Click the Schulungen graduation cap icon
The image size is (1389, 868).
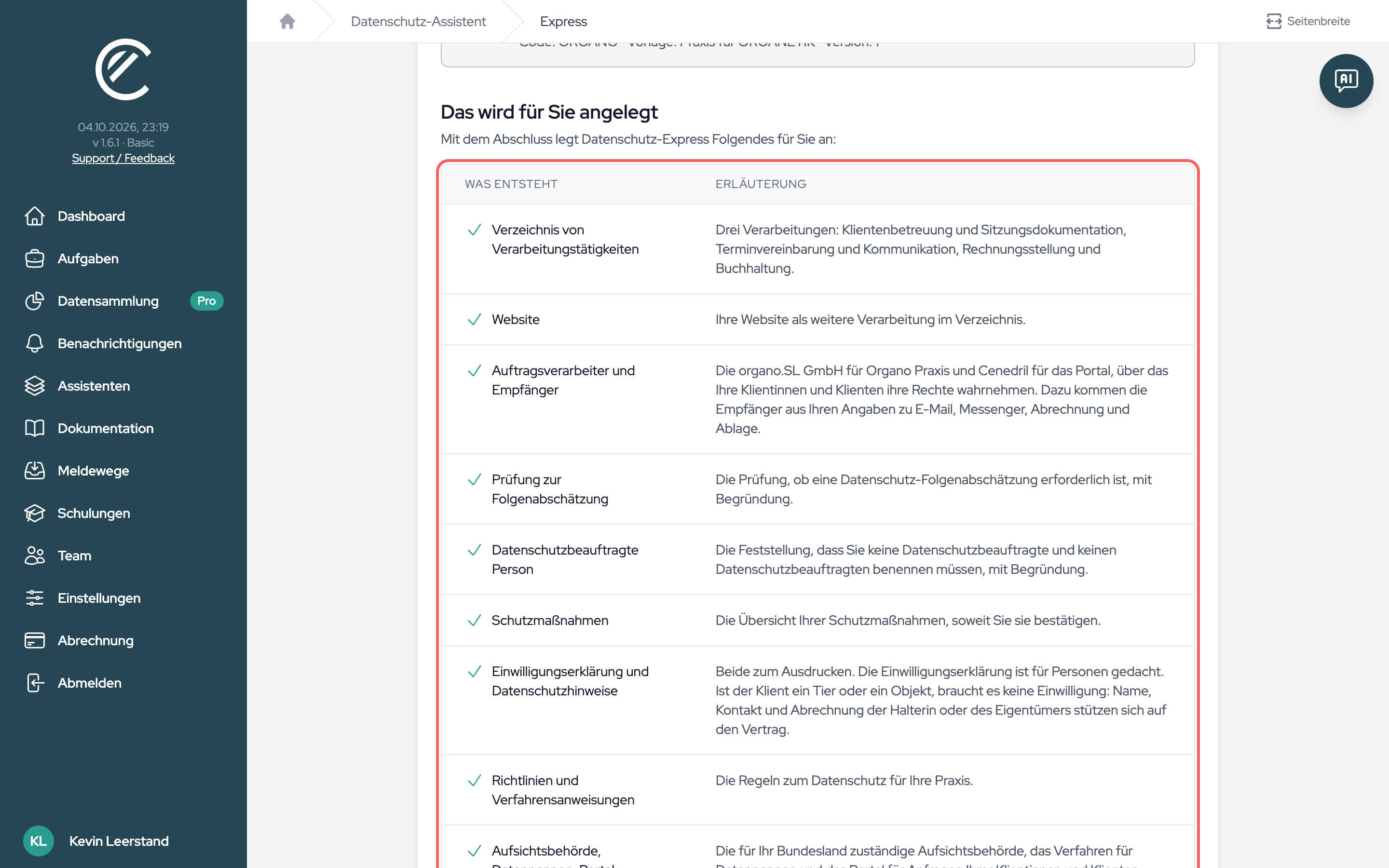coord(34,513)
